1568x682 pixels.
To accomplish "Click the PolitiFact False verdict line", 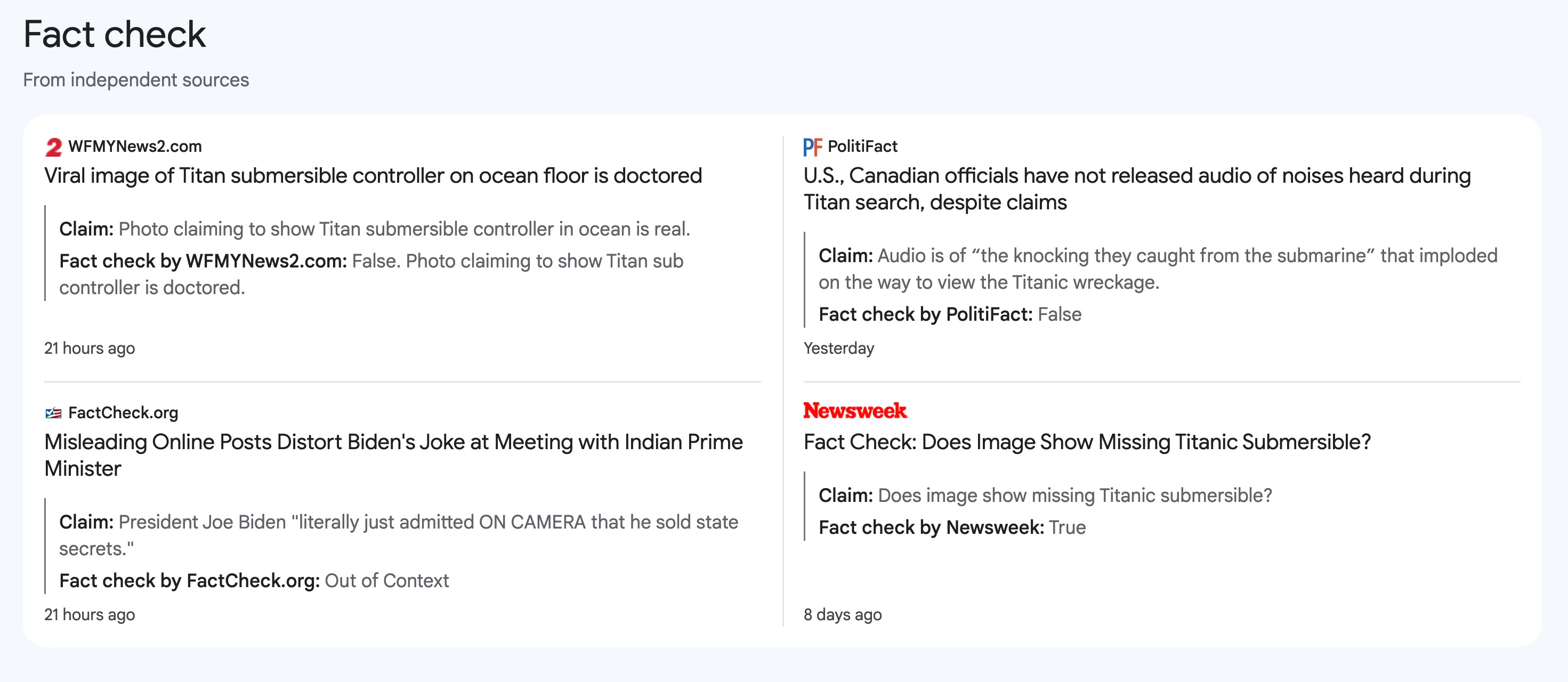I will tap(950, 314).
